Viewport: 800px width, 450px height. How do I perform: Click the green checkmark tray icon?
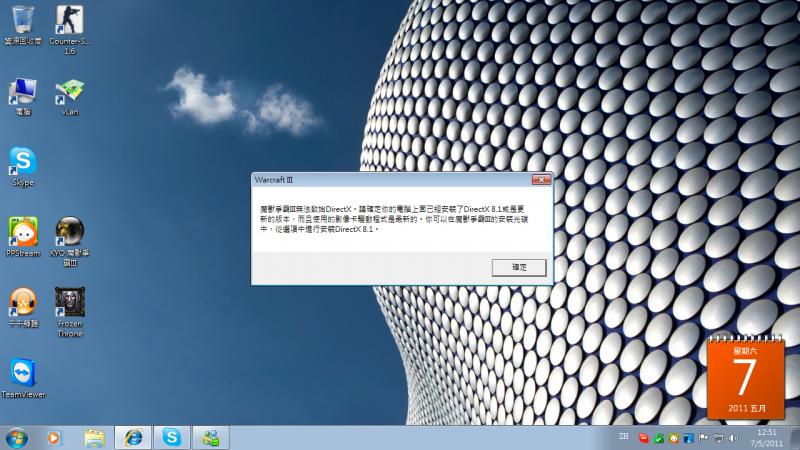(659, 438)
